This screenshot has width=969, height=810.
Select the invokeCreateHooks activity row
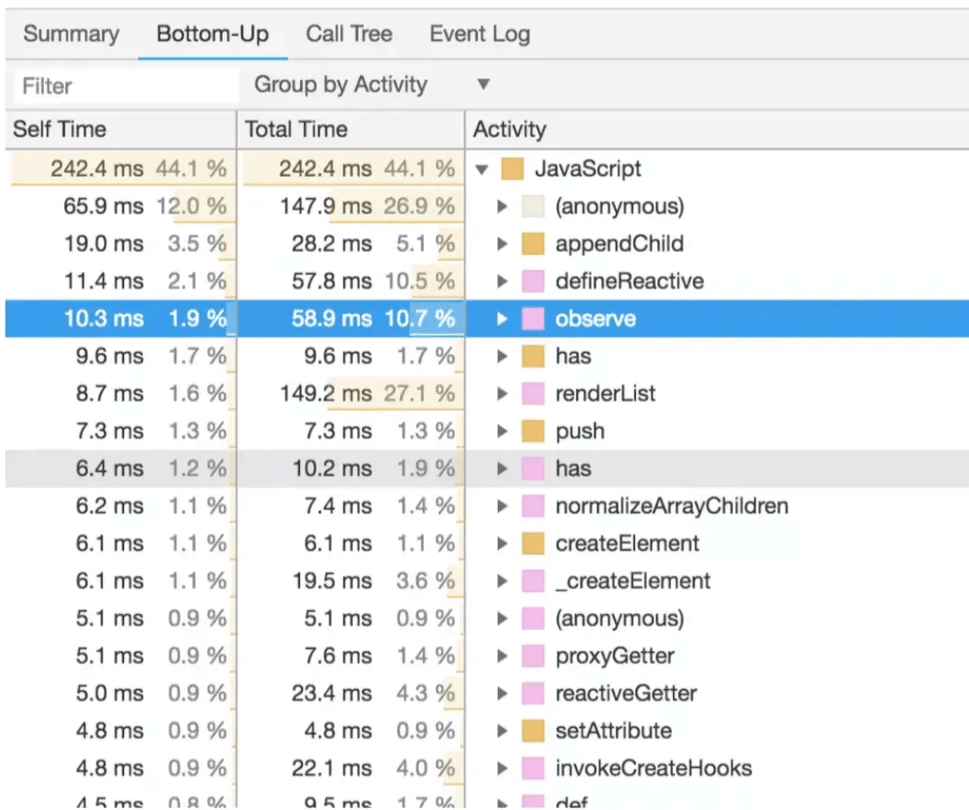click(x=653, y=769)
